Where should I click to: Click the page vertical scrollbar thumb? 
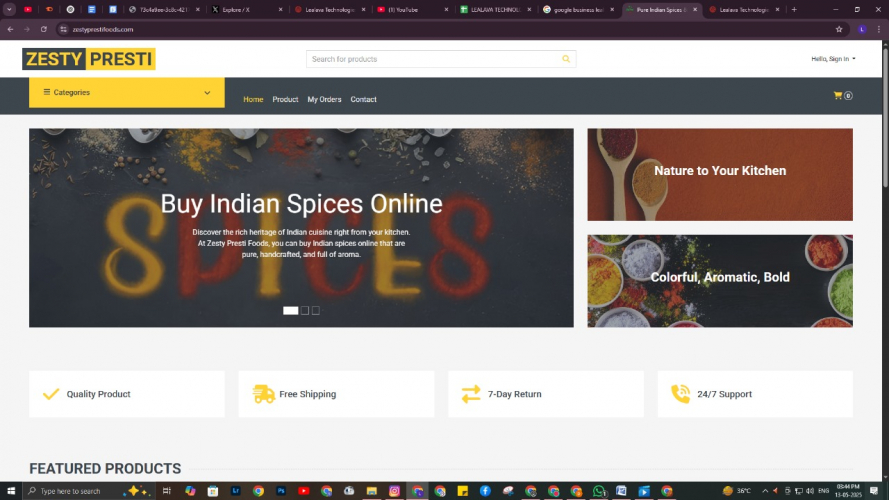pos(885,116)
